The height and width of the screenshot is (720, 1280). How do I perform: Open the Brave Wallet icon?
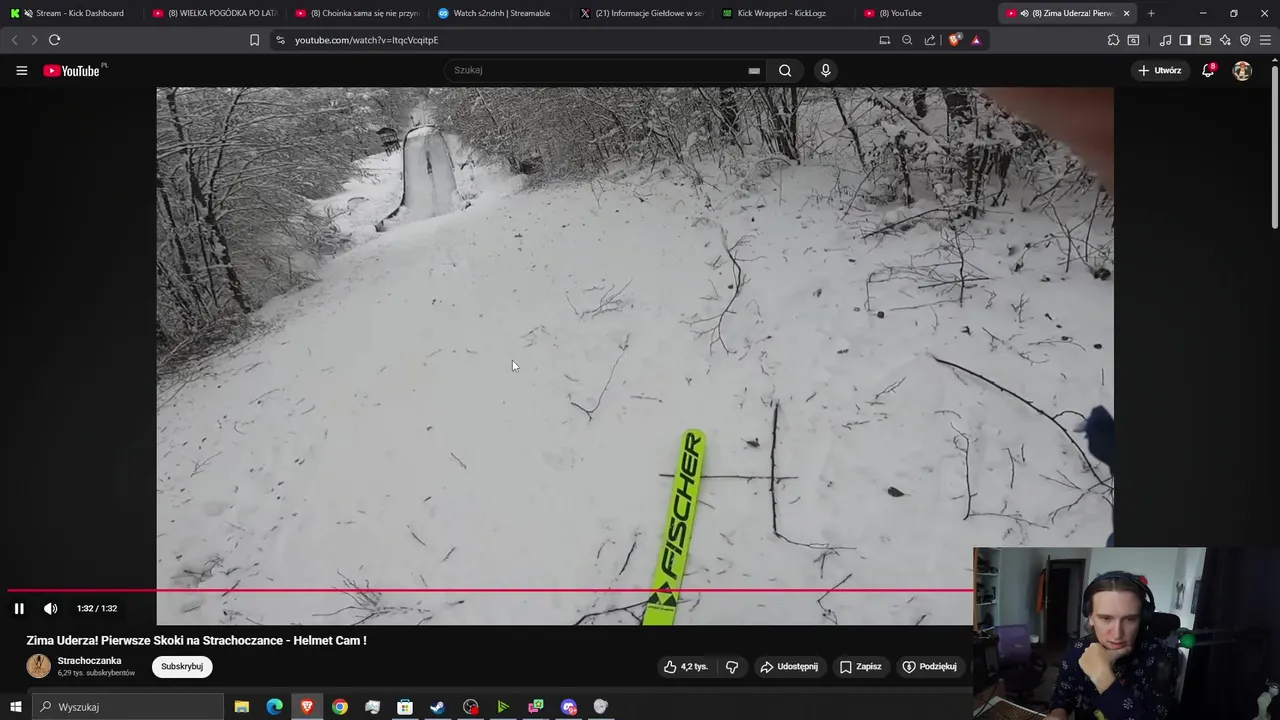coord(1205,40)
